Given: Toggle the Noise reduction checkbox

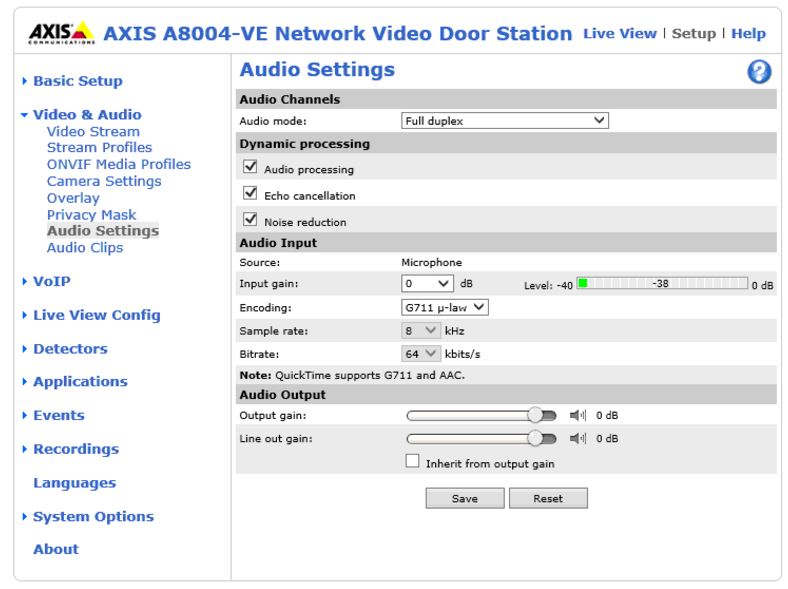Looking at the screenshot, I should click(251, 221).
